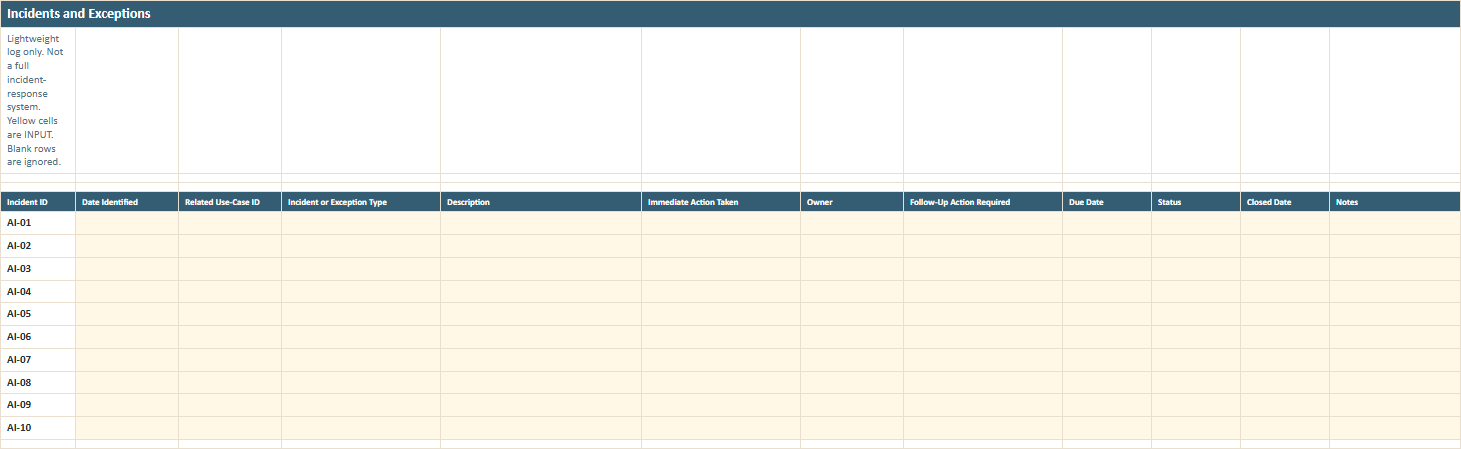This screenshot has width=1461, height=449.
Task: Select the Due Date cell for AI-01
Action: [x=1107, y=223]
